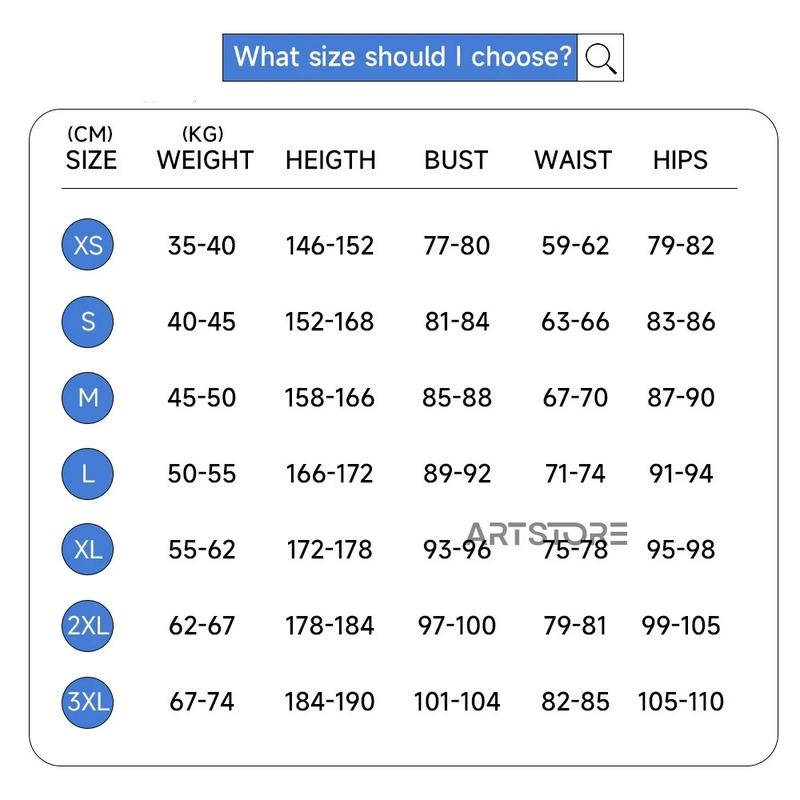Click the 45-50 weight value for M

(x=202, y=398)
